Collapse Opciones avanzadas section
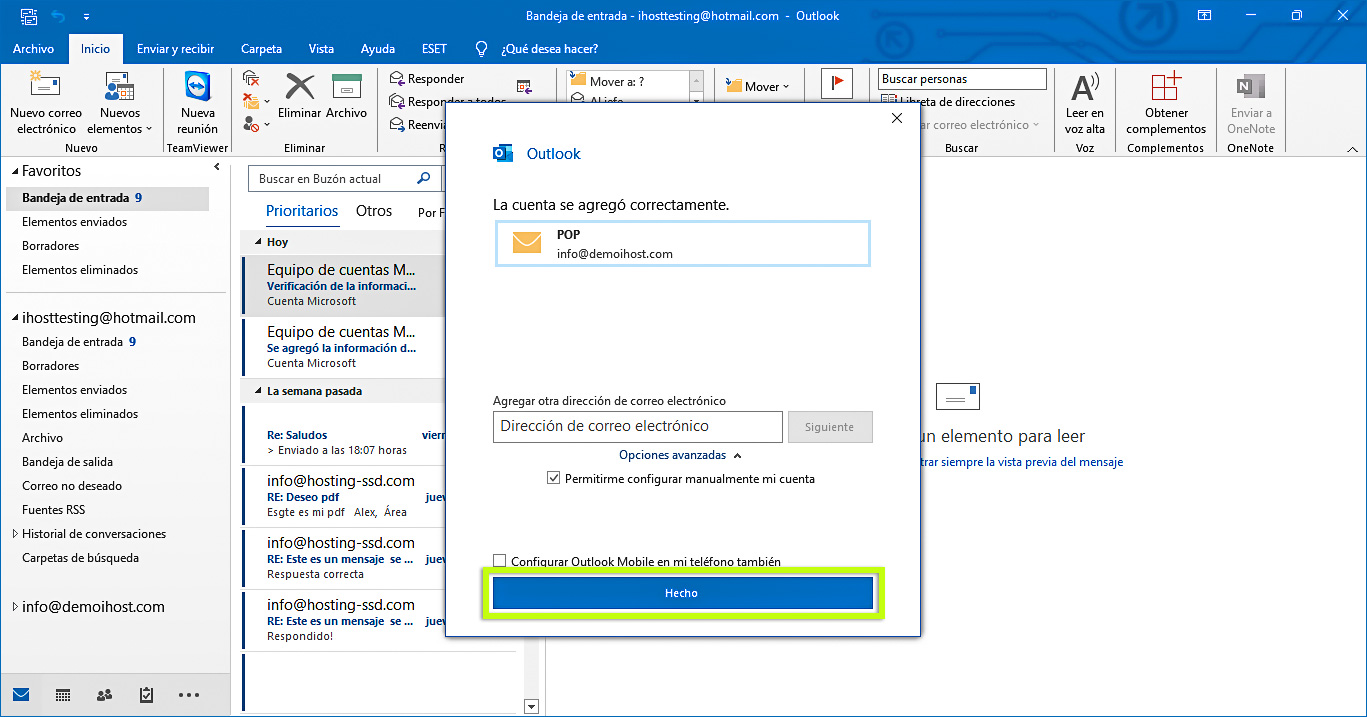 point(680,455)
